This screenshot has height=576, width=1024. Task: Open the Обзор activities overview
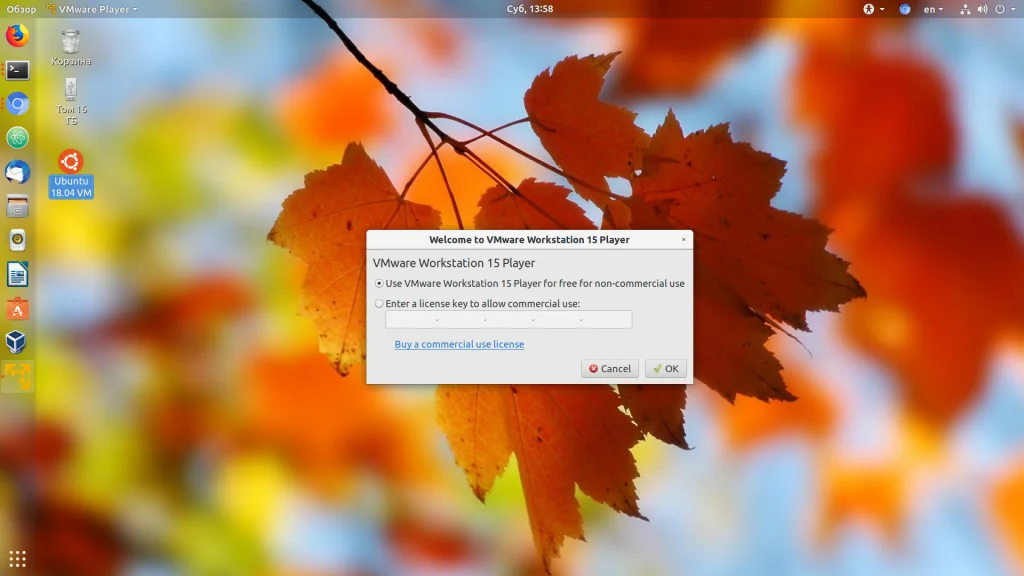(21, 9)
